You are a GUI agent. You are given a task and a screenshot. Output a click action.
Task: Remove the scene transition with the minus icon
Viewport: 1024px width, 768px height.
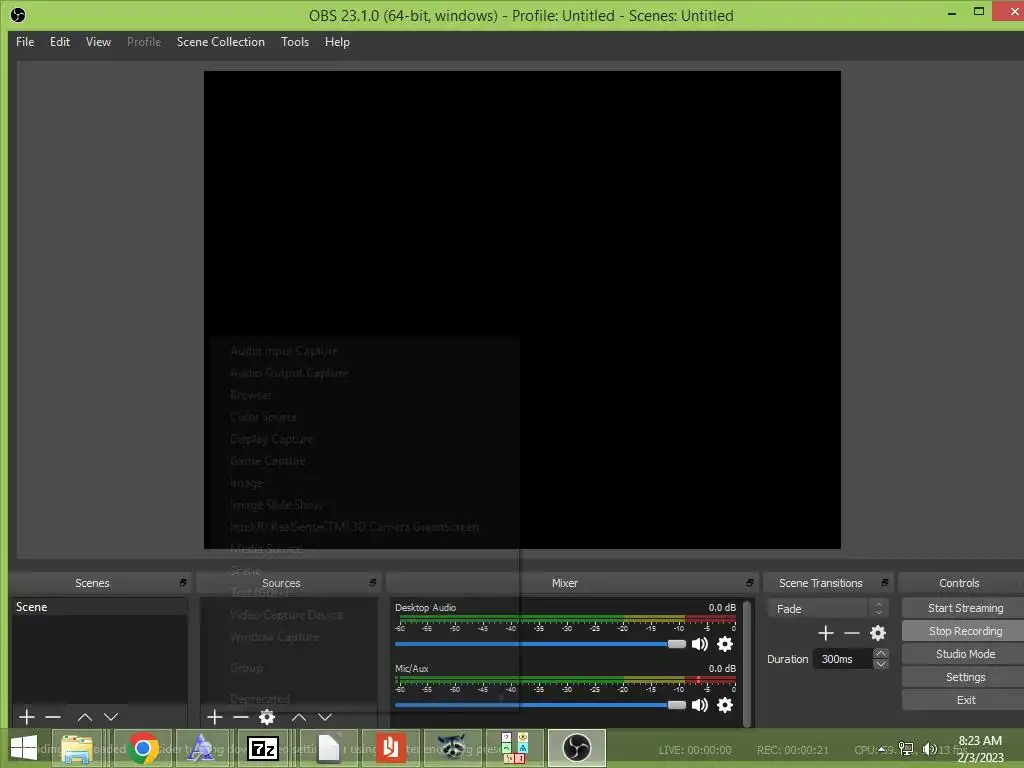point(852,633)
